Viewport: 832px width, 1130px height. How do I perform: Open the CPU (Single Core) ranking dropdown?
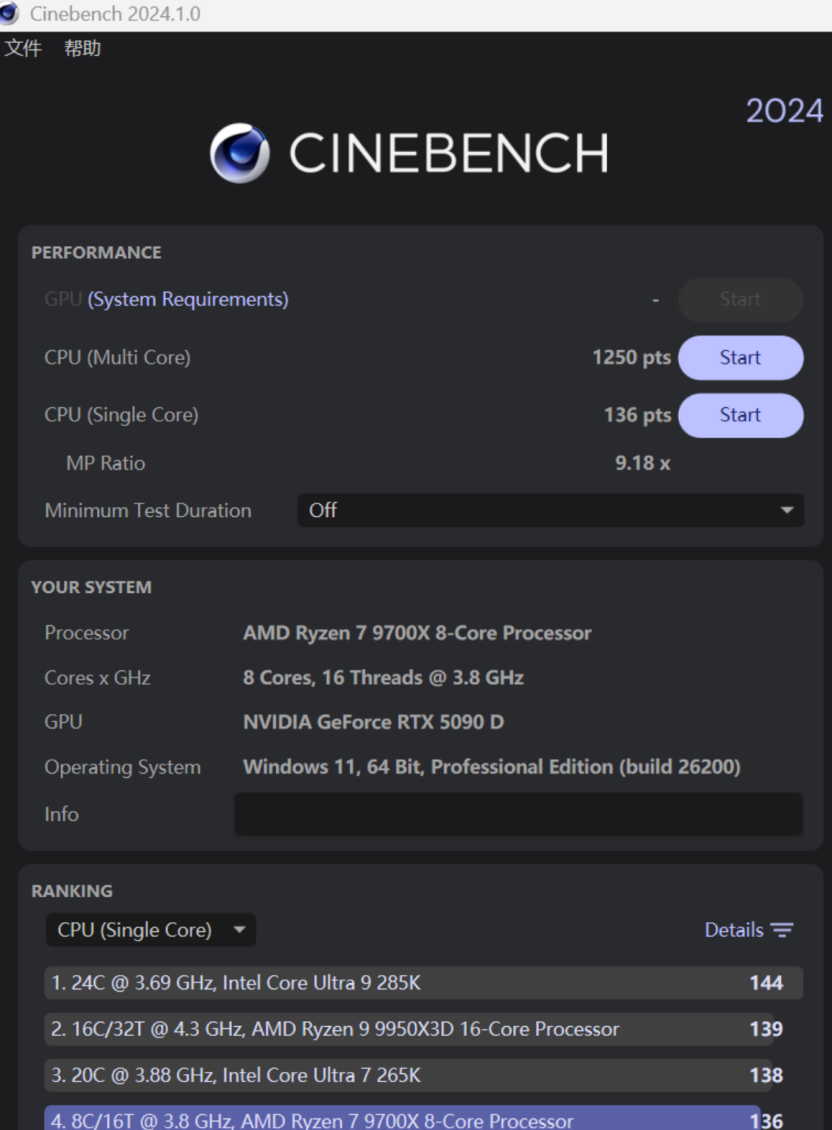point(151,930)
